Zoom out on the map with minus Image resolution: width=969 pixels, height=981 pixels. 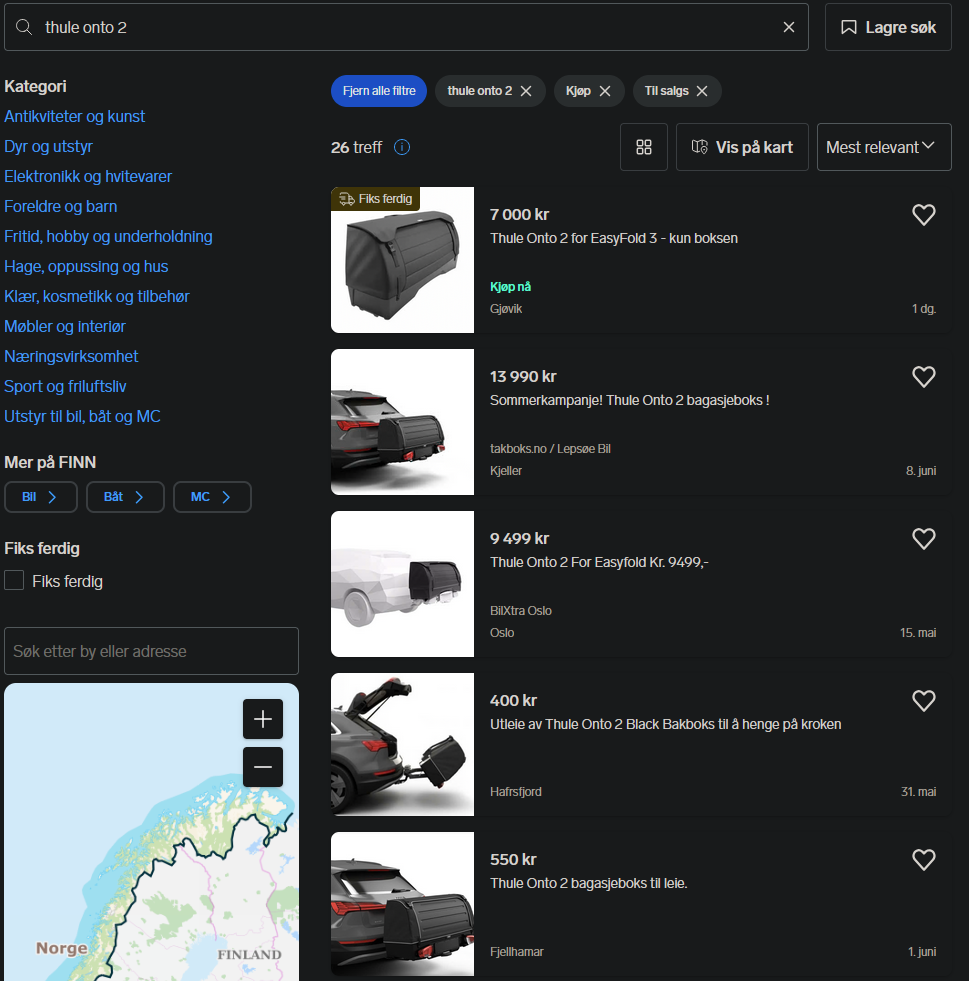click(x=263, y=767)
